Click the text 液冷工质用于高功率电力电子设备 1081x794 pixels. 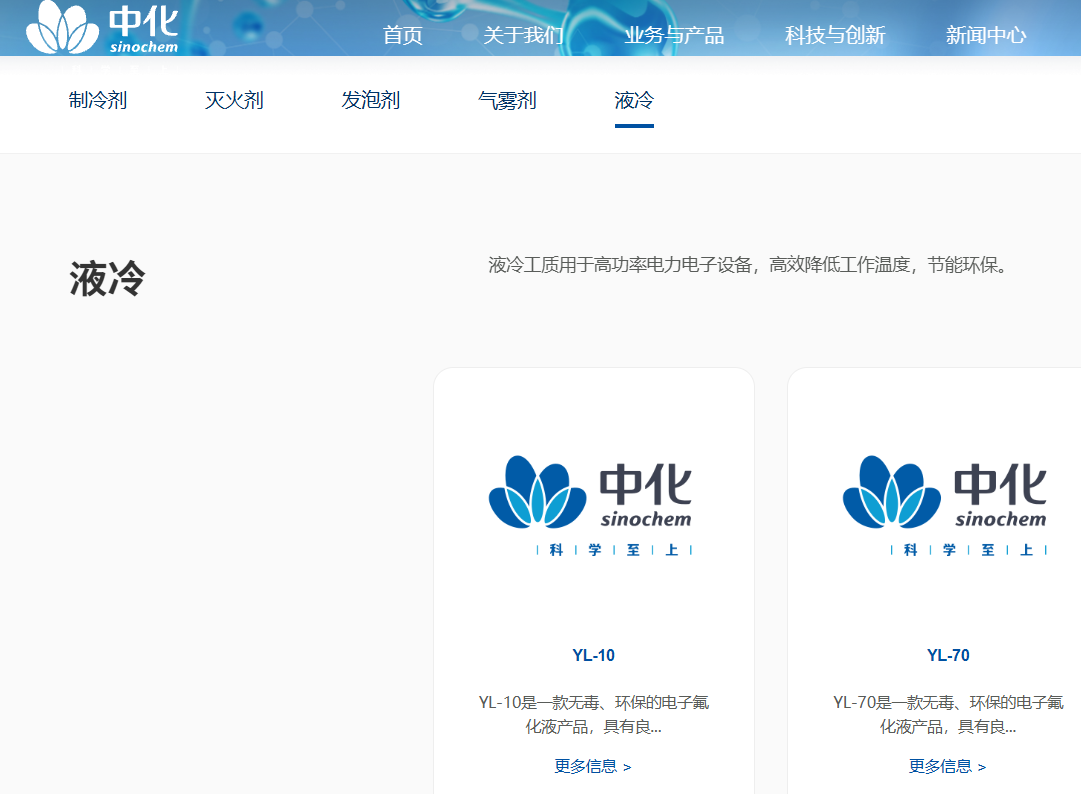click(620, 265)
